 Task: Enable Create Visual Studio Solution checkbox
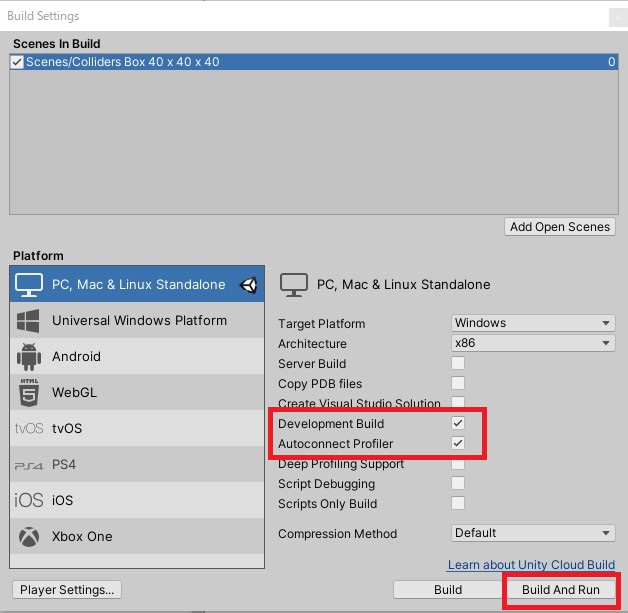pyautogui.click(x=458, y=402)
